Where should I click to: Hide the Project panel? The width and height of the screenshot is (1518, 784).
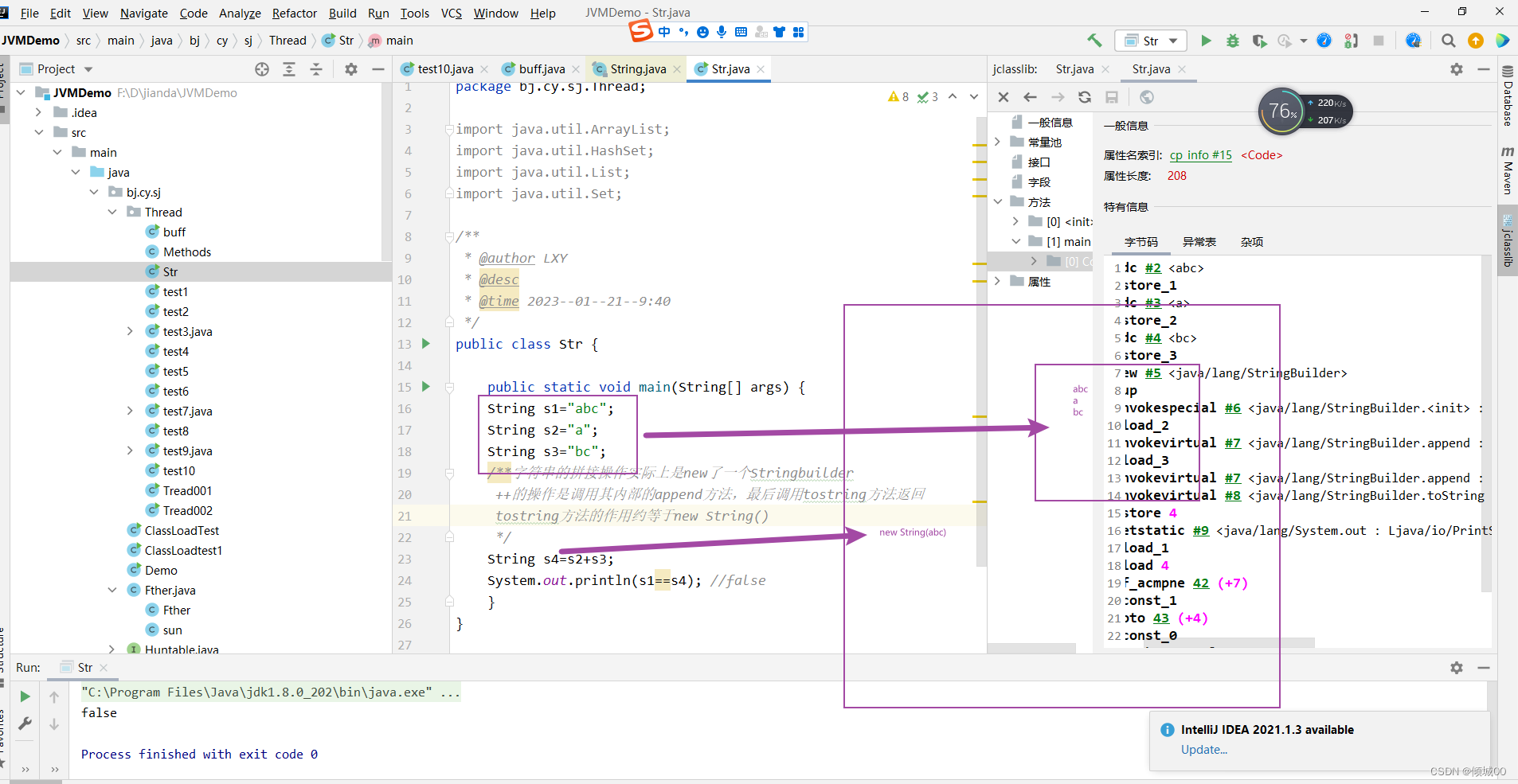(378, 69)
